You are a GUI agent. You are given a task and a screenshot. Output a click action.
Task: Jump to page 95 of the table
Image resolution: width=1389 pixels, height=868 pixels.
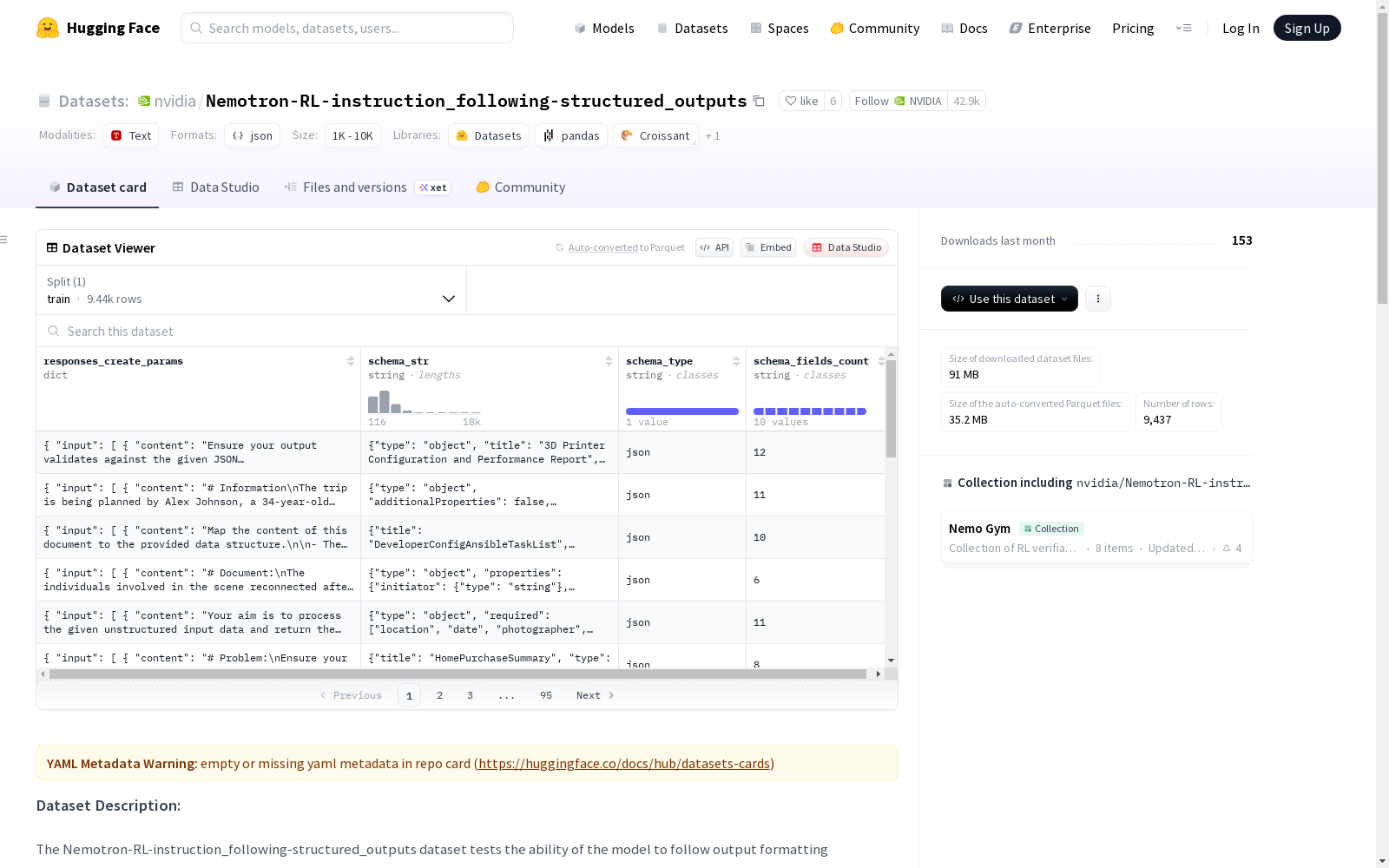[x=546, y=695]
